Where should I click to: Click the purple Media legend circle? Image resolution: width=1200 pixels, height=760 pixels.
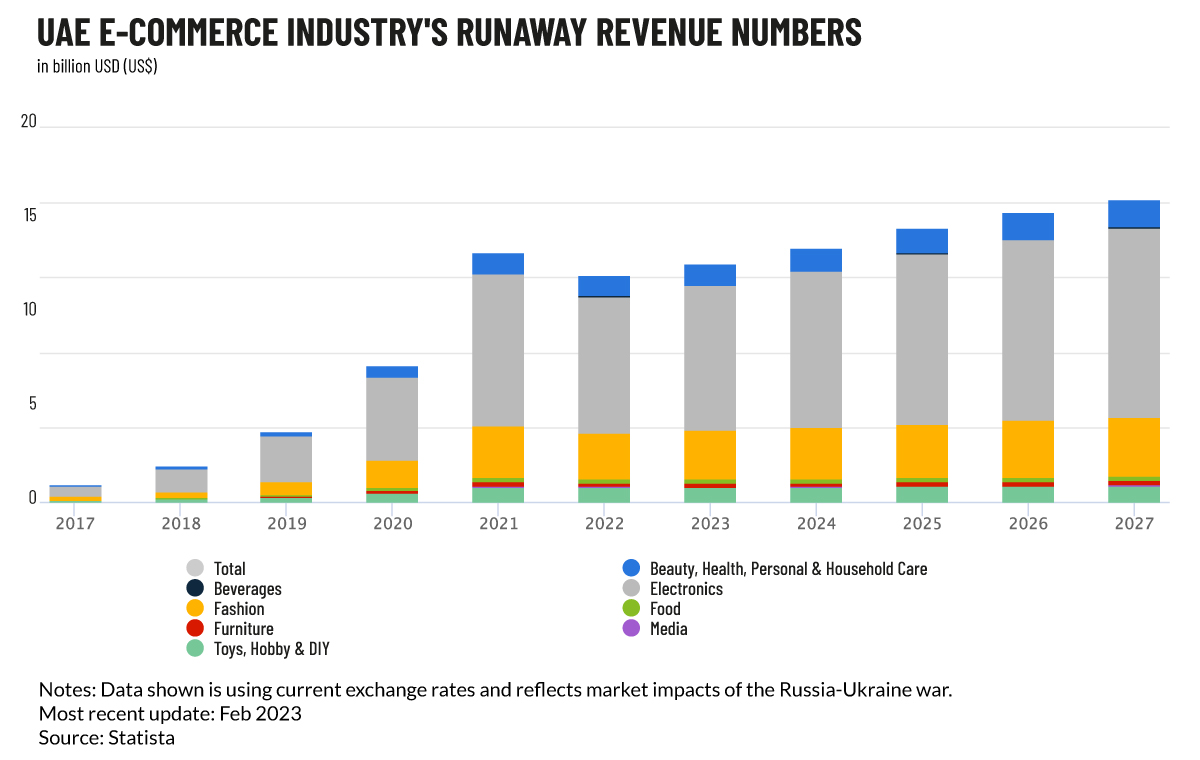(631, 628)
